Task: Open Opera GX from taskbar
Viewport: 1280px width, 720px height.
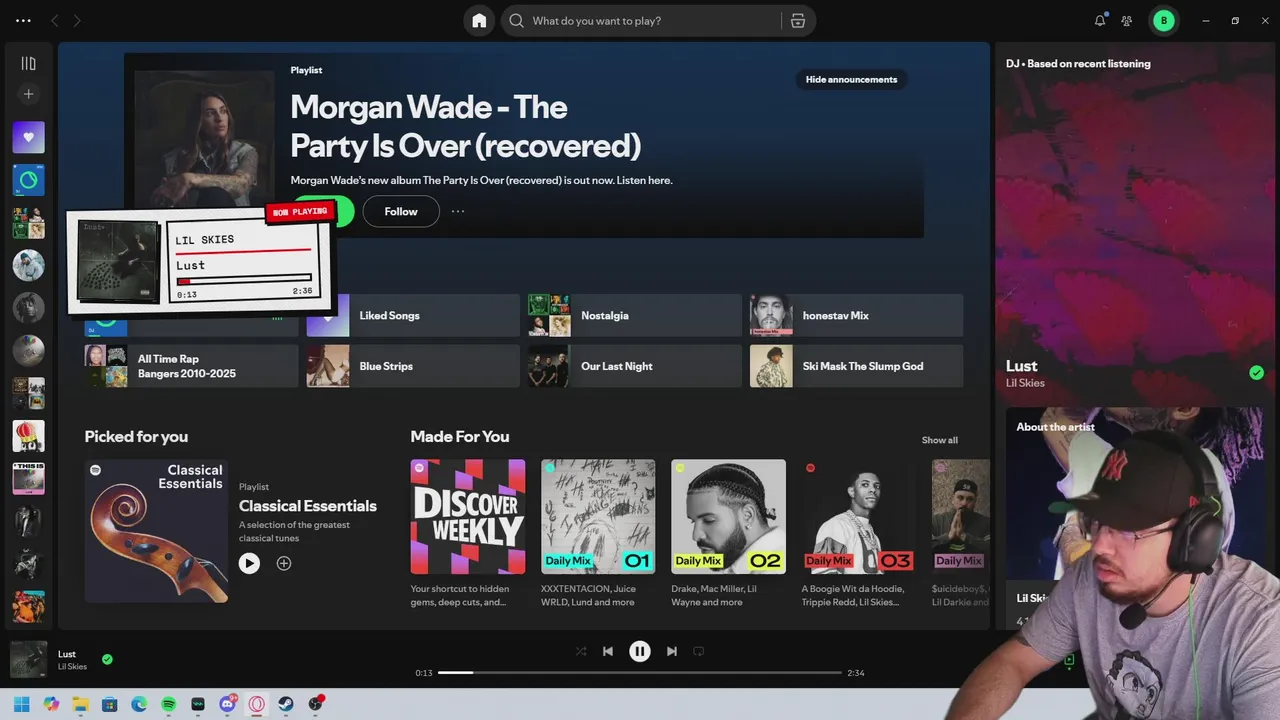Action: [x=257, y=704]
